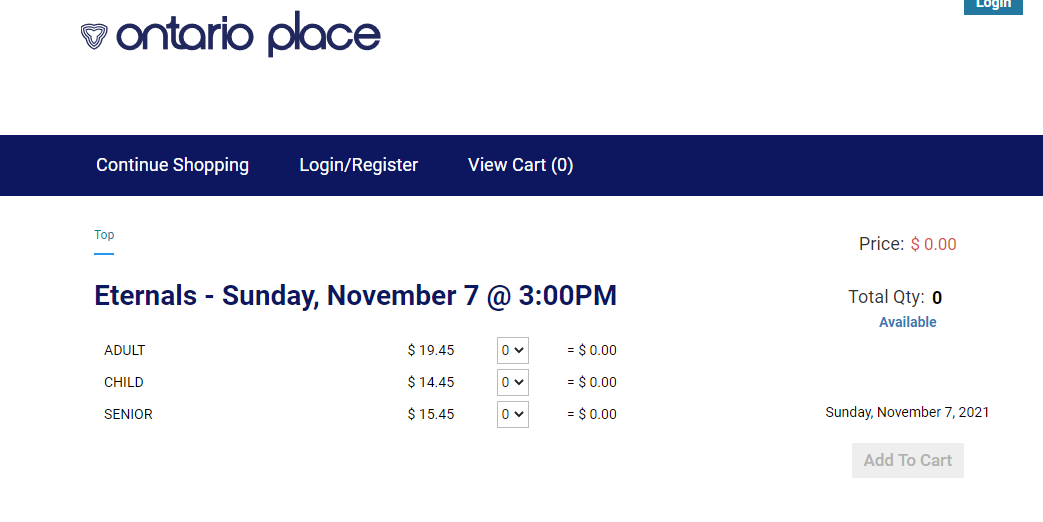Click the Ontario Place wordmark text
The image size is (1043, 522).
[x=248, y=35]
